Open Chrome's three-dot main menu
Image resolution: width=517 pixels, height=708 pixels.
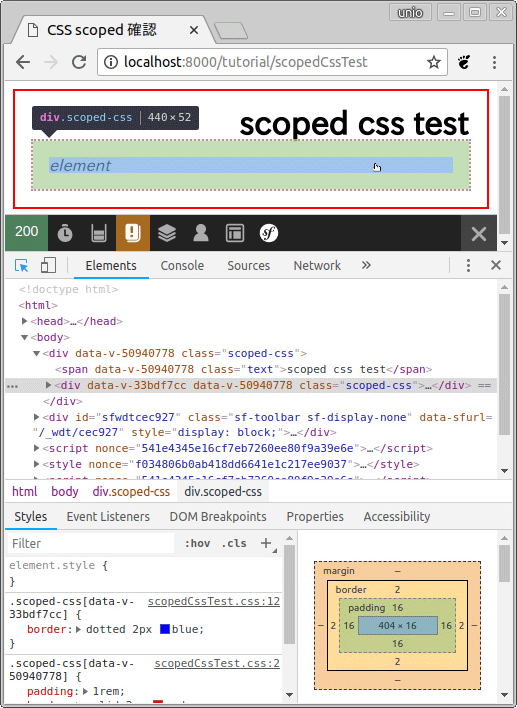click(494, 62)
